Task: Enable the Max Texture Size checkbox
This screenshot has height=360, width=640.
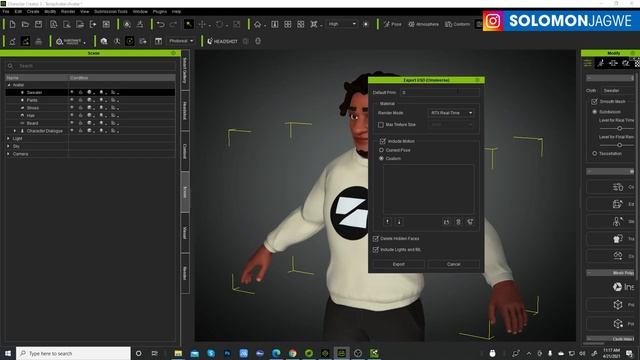Action: pos(381,124)
